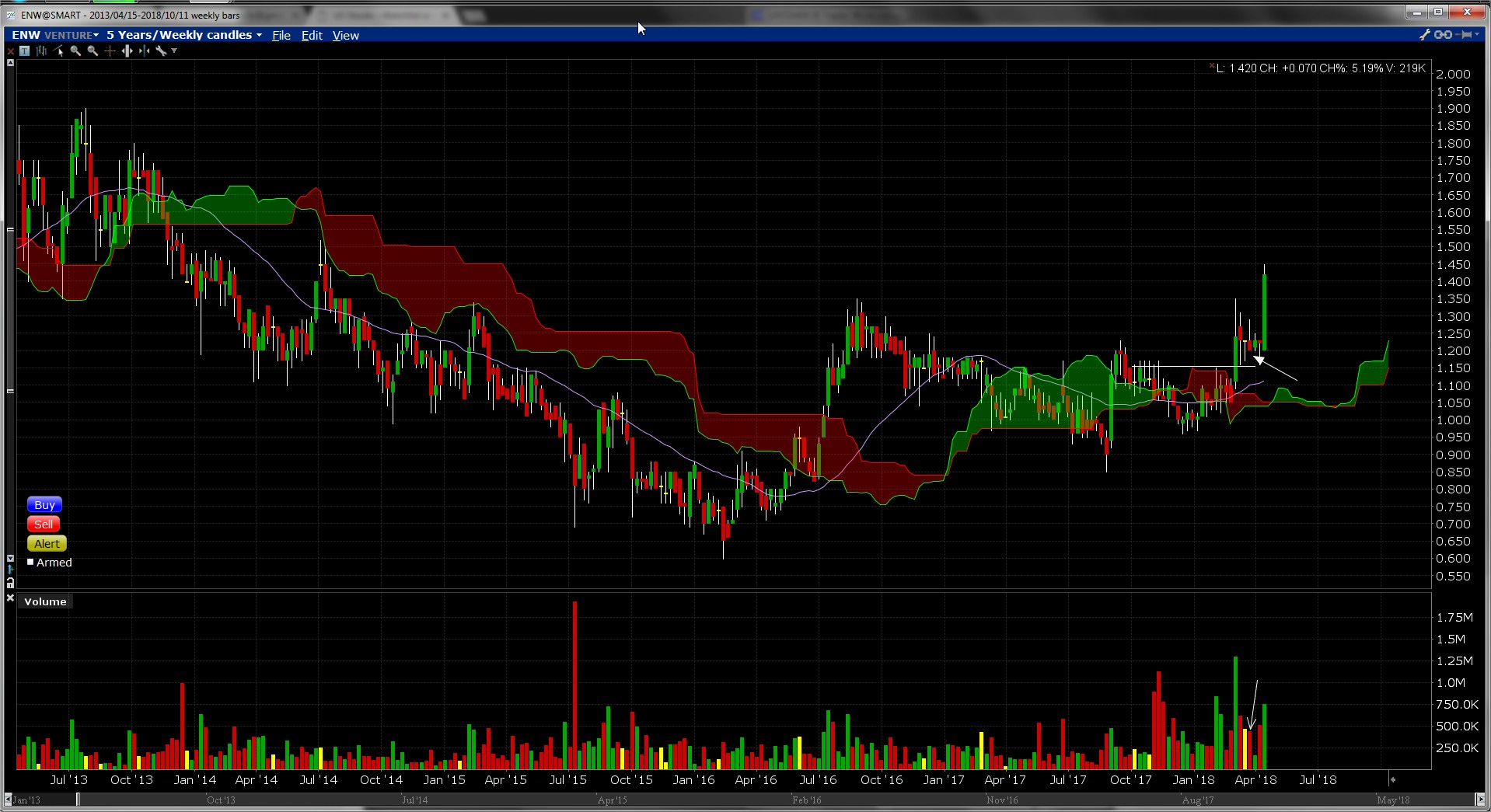Click the 2.000 price axis label
Image resolution: width=1491 pixels, height=812 pixels.
coord(1454,75)
